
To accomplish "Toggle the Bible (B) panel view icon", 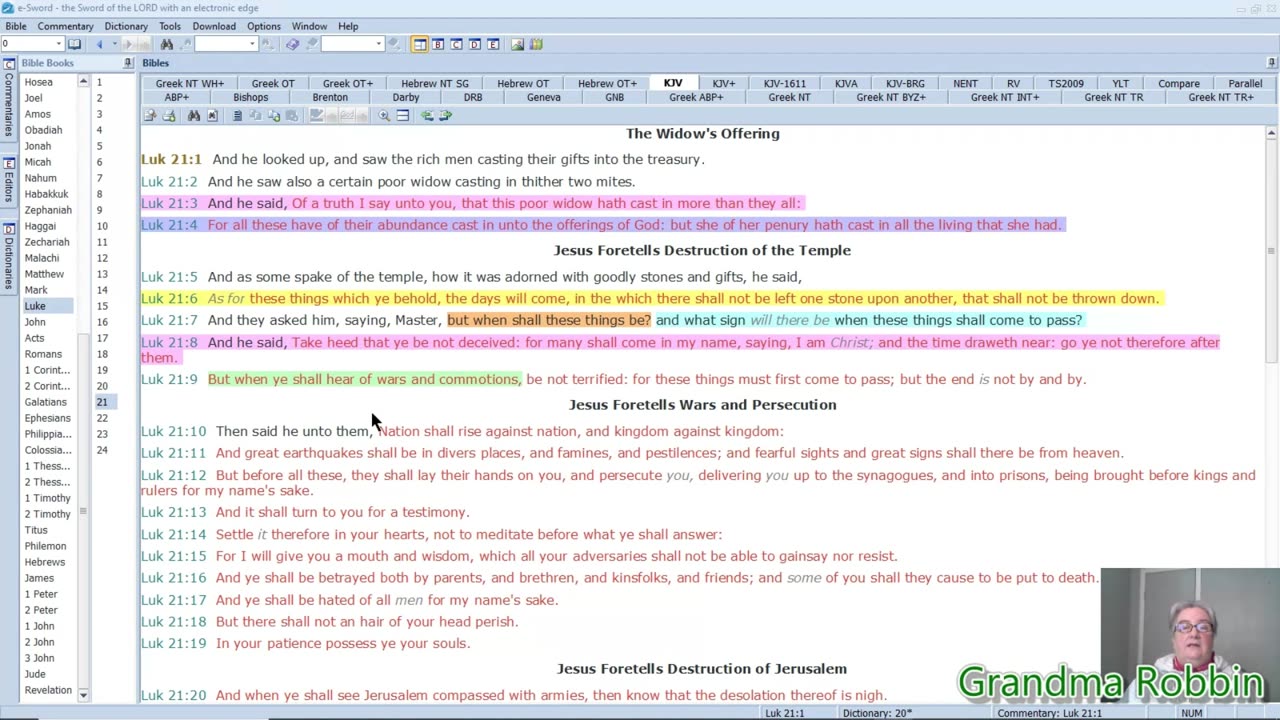I will coord(438,44).
